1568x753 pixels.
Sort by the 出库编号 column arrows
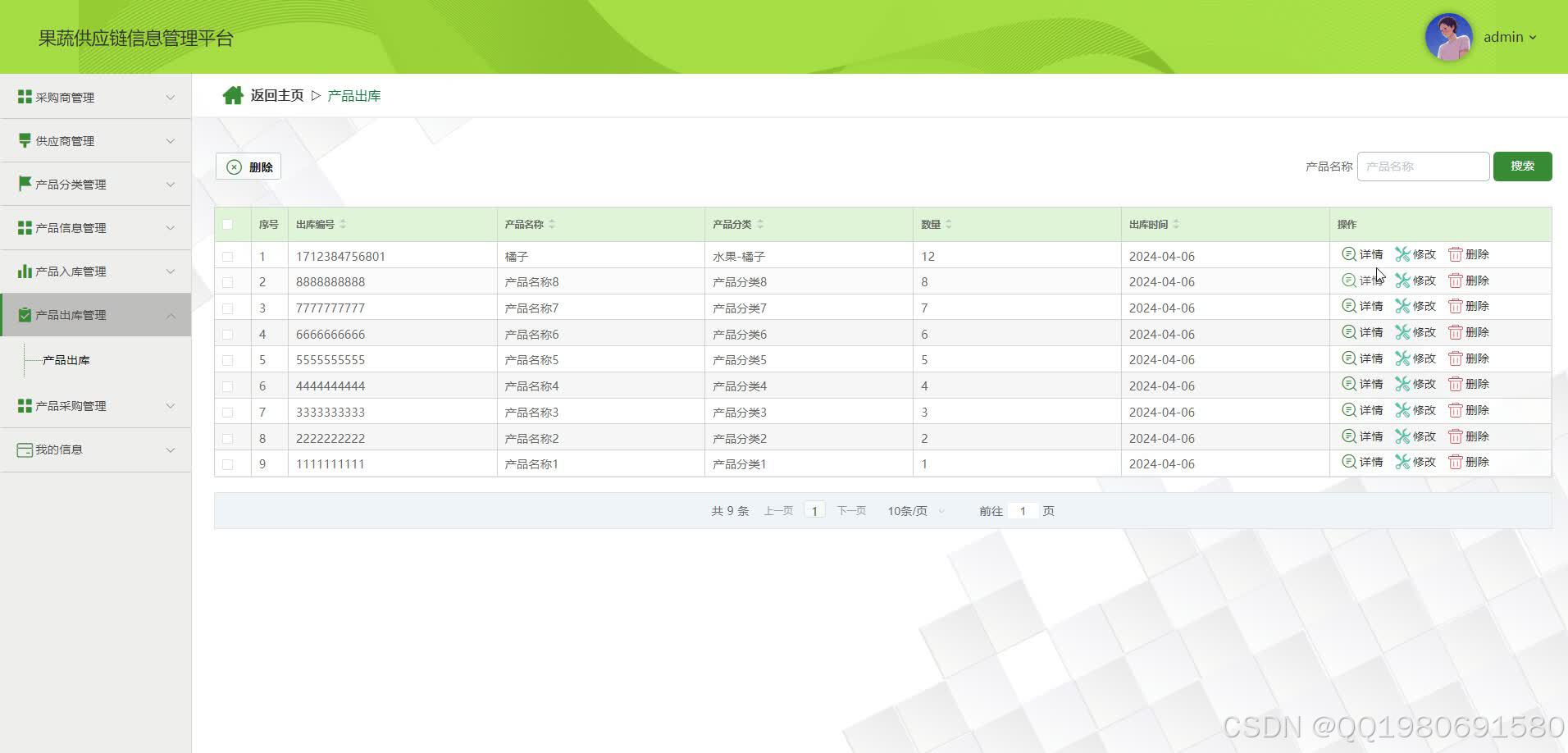point(343,224)
